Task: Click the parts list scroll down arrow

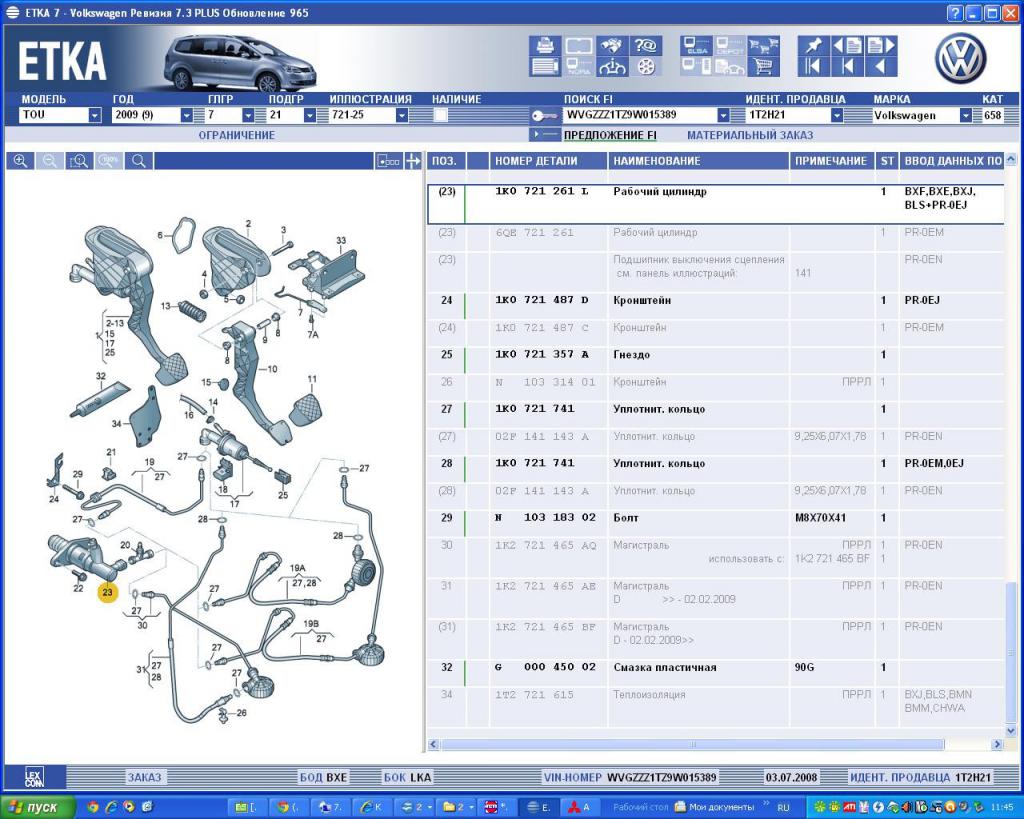Action: point(1011,731)
